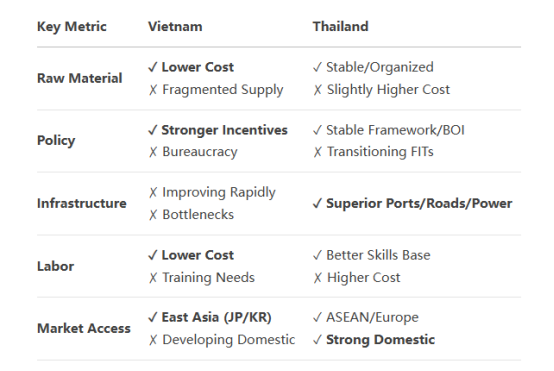The image size is (554, 371).
Task: Click the Stronger Incentives text
Action: click(x=224, y=130)
